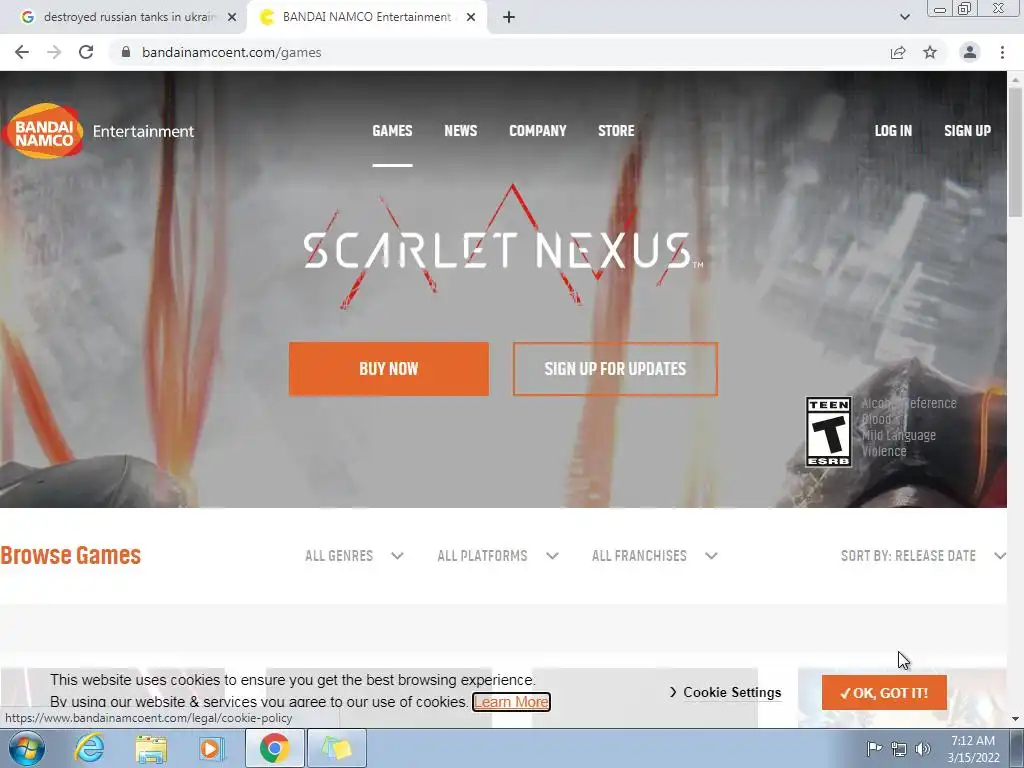Screen dimensions: 1024x768
Task: Open Cookie Settings expander
Action: (x=725, y=692)
